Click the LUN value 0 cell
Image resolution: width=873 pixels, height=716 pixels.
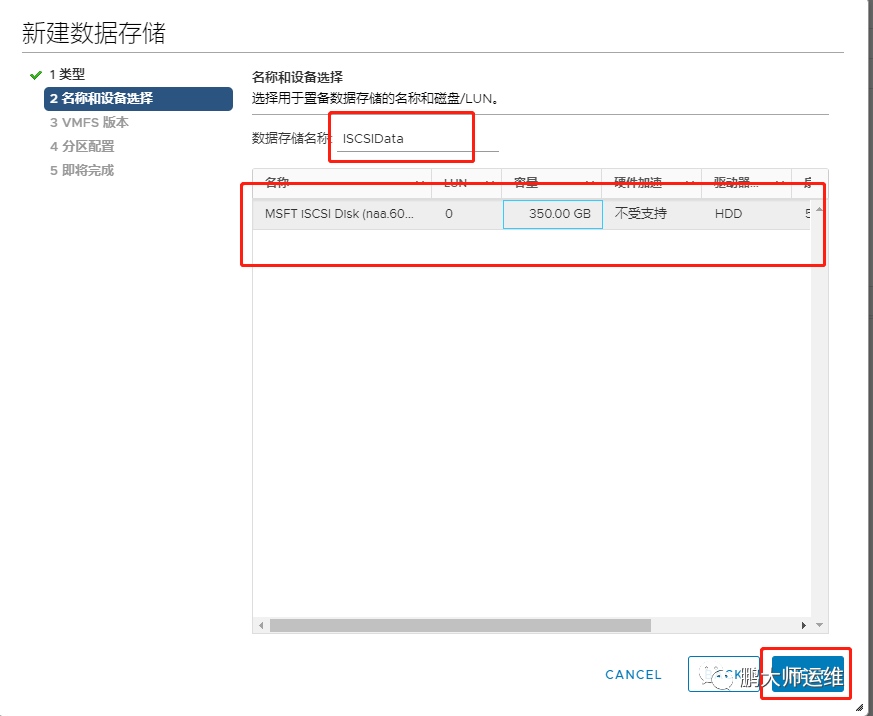click(x=449, y=214)
